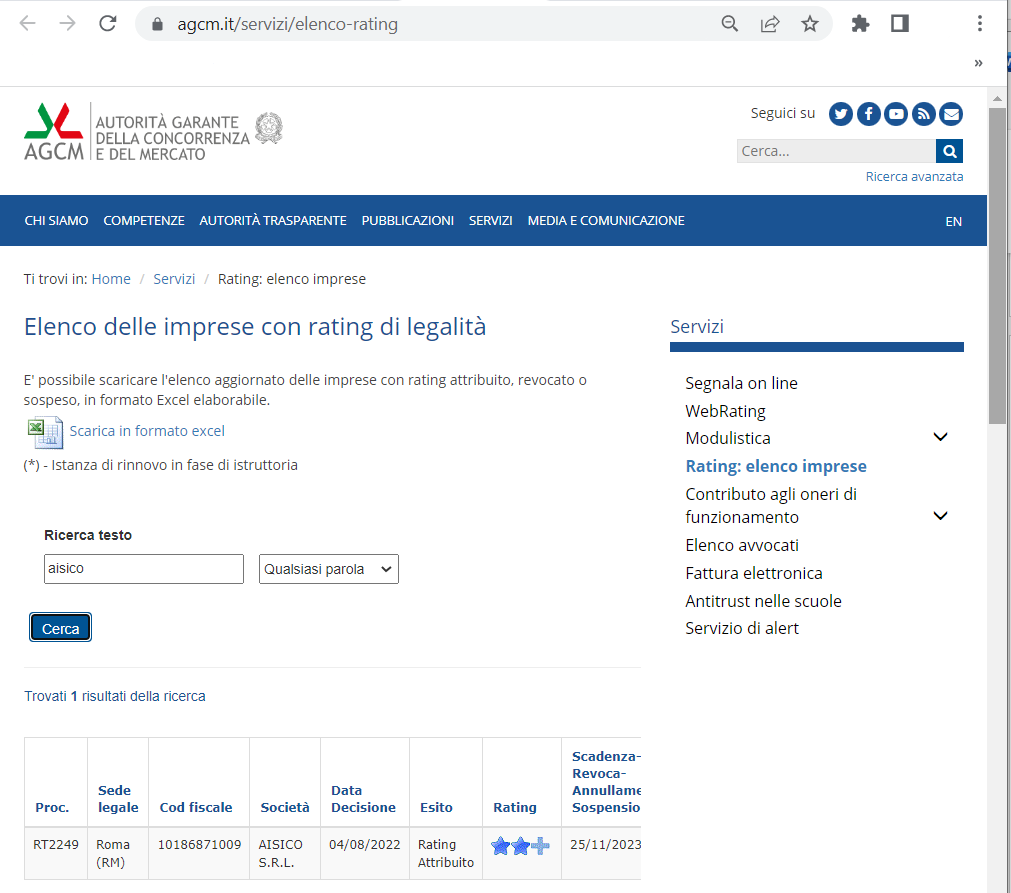Open the Autorità Trasparente menu
Viewport: 1011px width, 893px height.
coord(273,221)
